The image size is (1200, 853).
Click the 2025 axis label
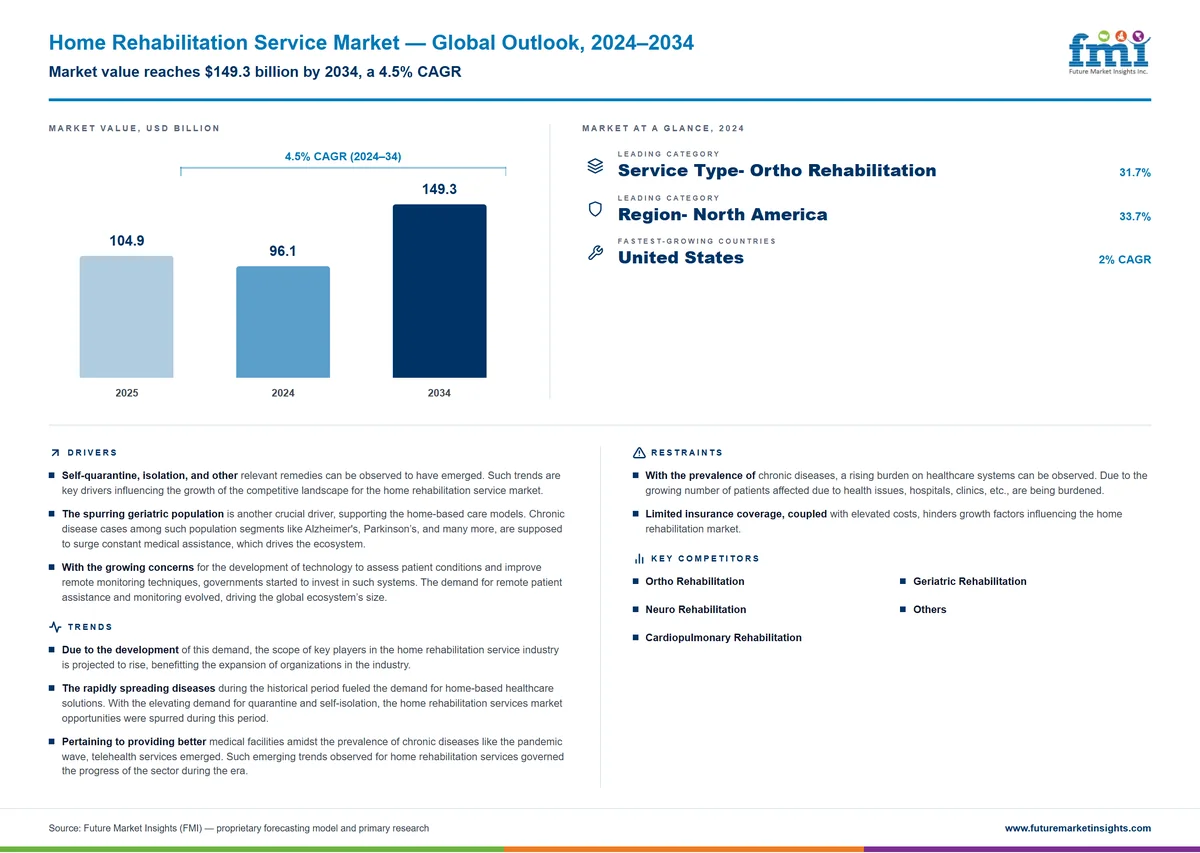(126, 393)
